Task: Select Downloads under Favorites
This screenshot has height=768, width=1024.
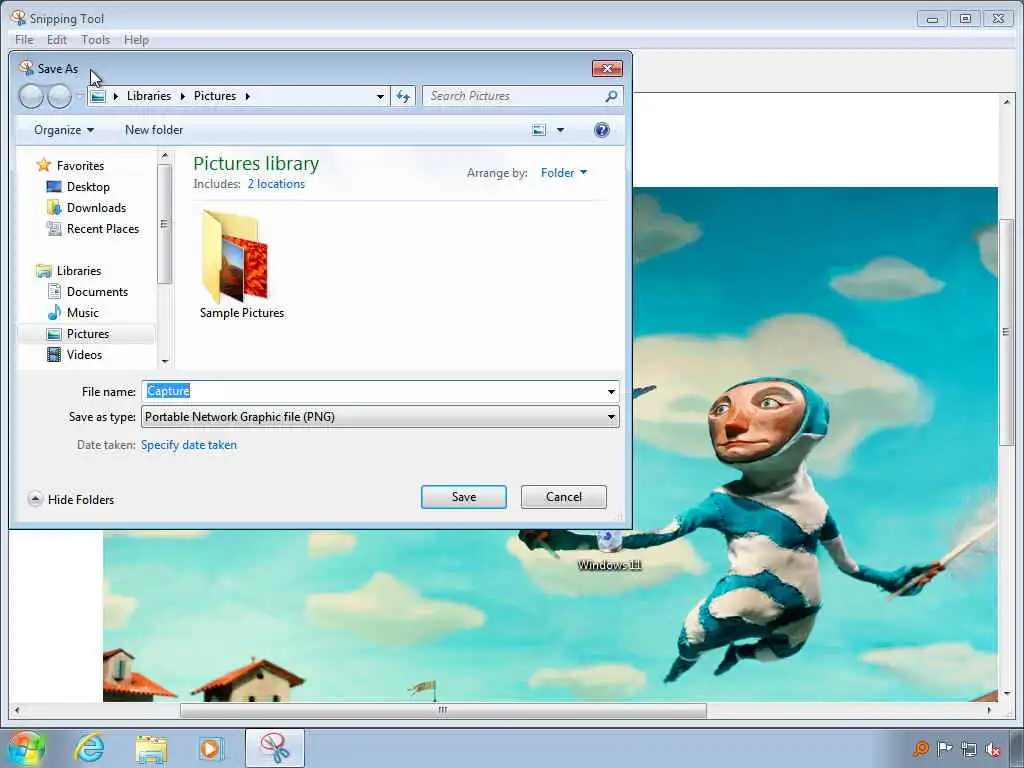Action: (97, 208)
